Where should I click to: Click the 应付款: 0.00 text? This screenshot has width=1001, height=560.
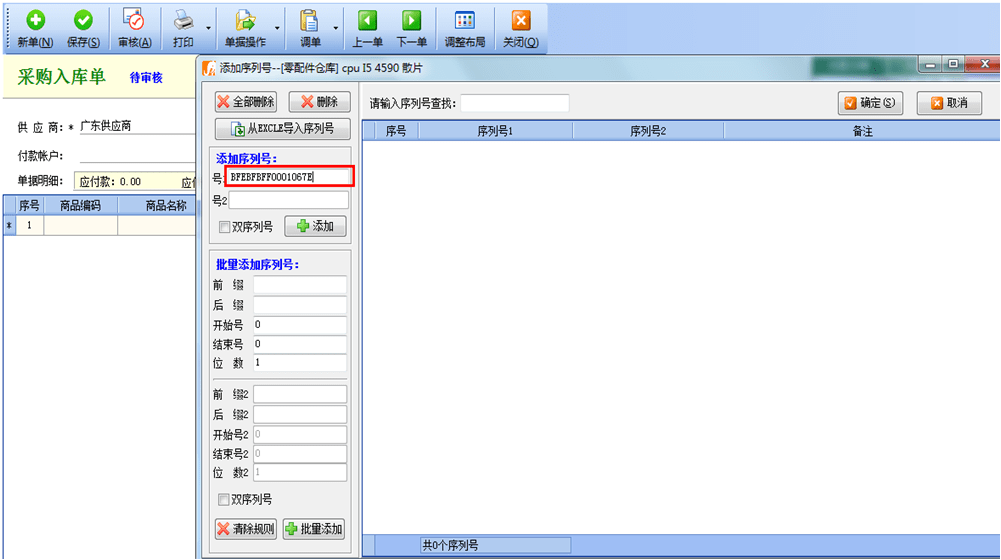pos(110,182)
